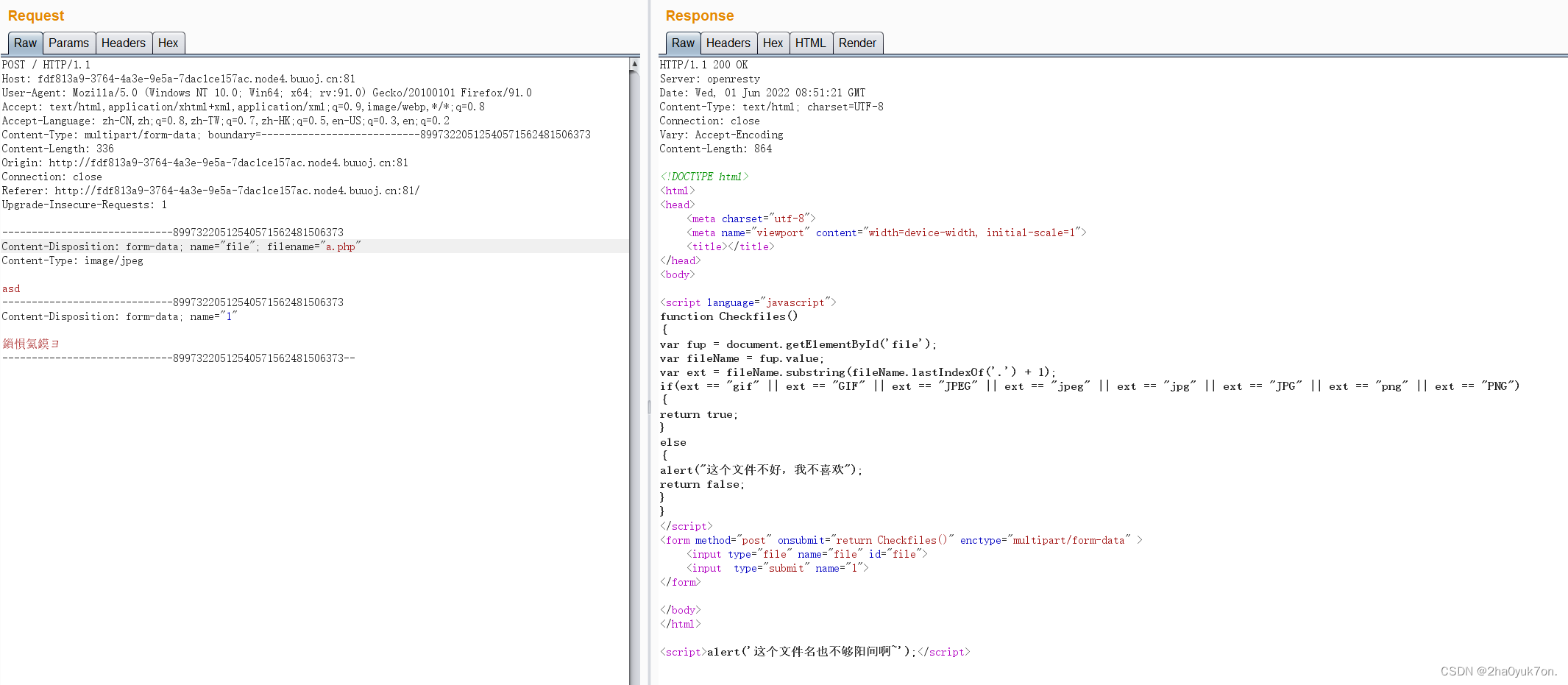Open the Response Headers tab
Viewport: 1568px width, 685px height.
coord(728,43)
